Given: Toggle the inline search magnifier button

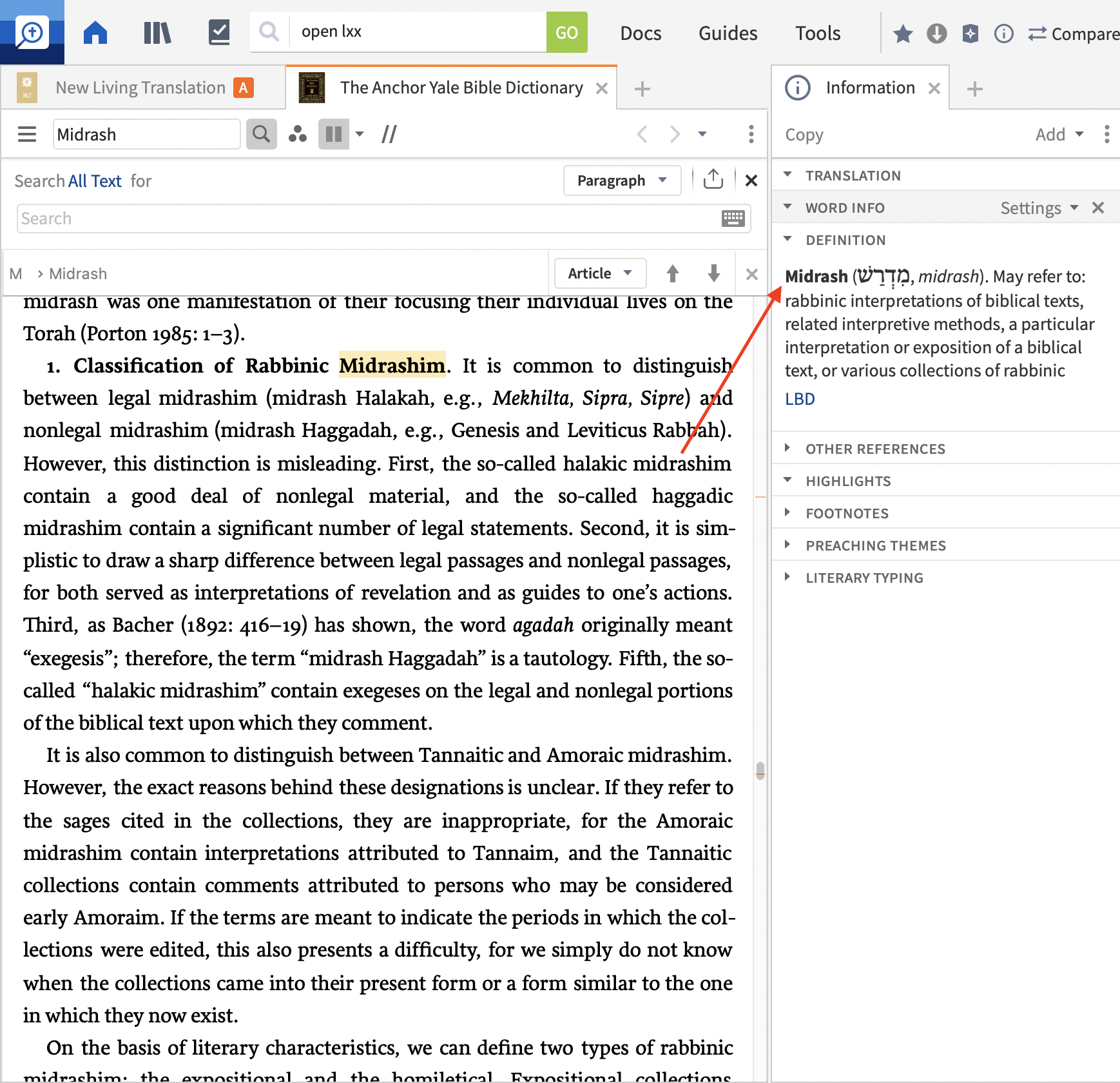Looking at the screenshot, I should [x=261, y=134].
